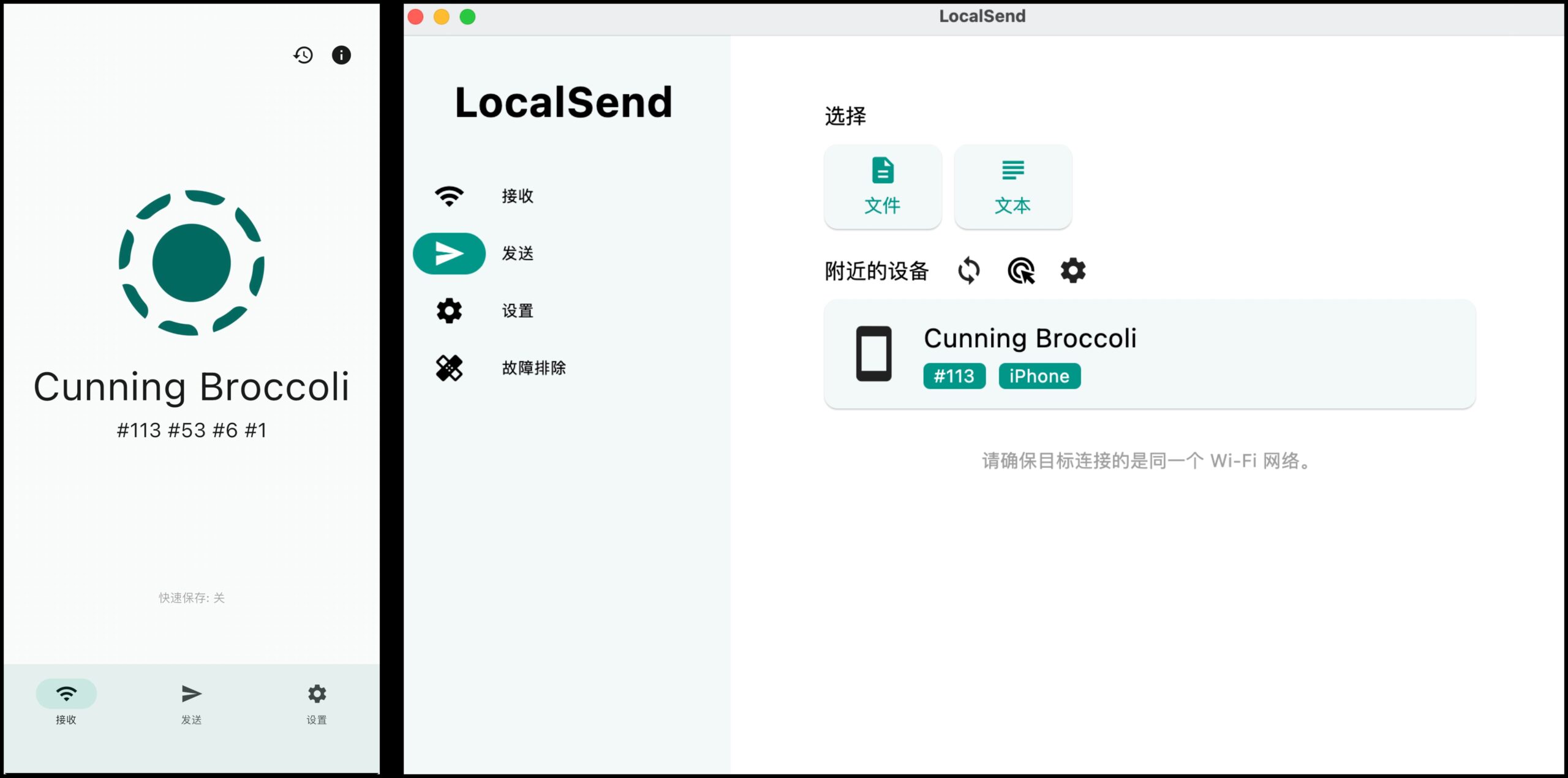Viewport: 1568px width, 778px height.
Task: Click the 附近的设备 heading
Action: [876, 271]
